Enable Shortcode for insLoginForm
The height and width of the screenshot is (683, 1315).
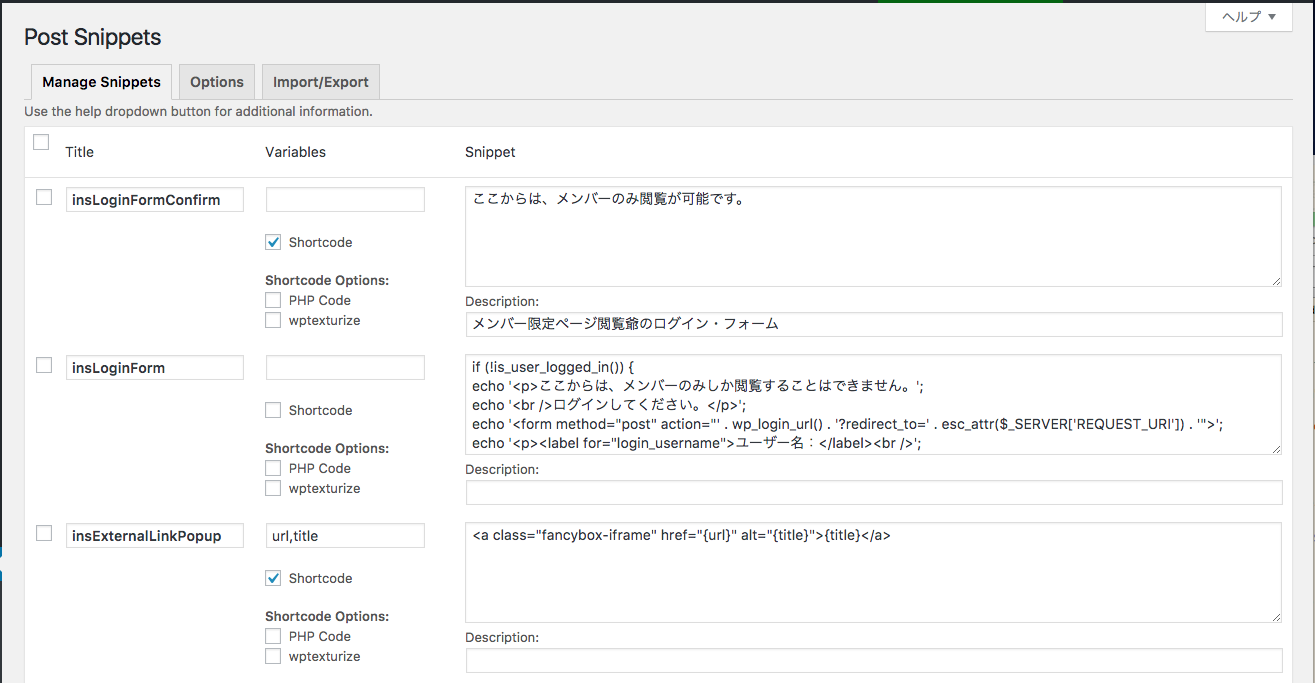(273, 410)
